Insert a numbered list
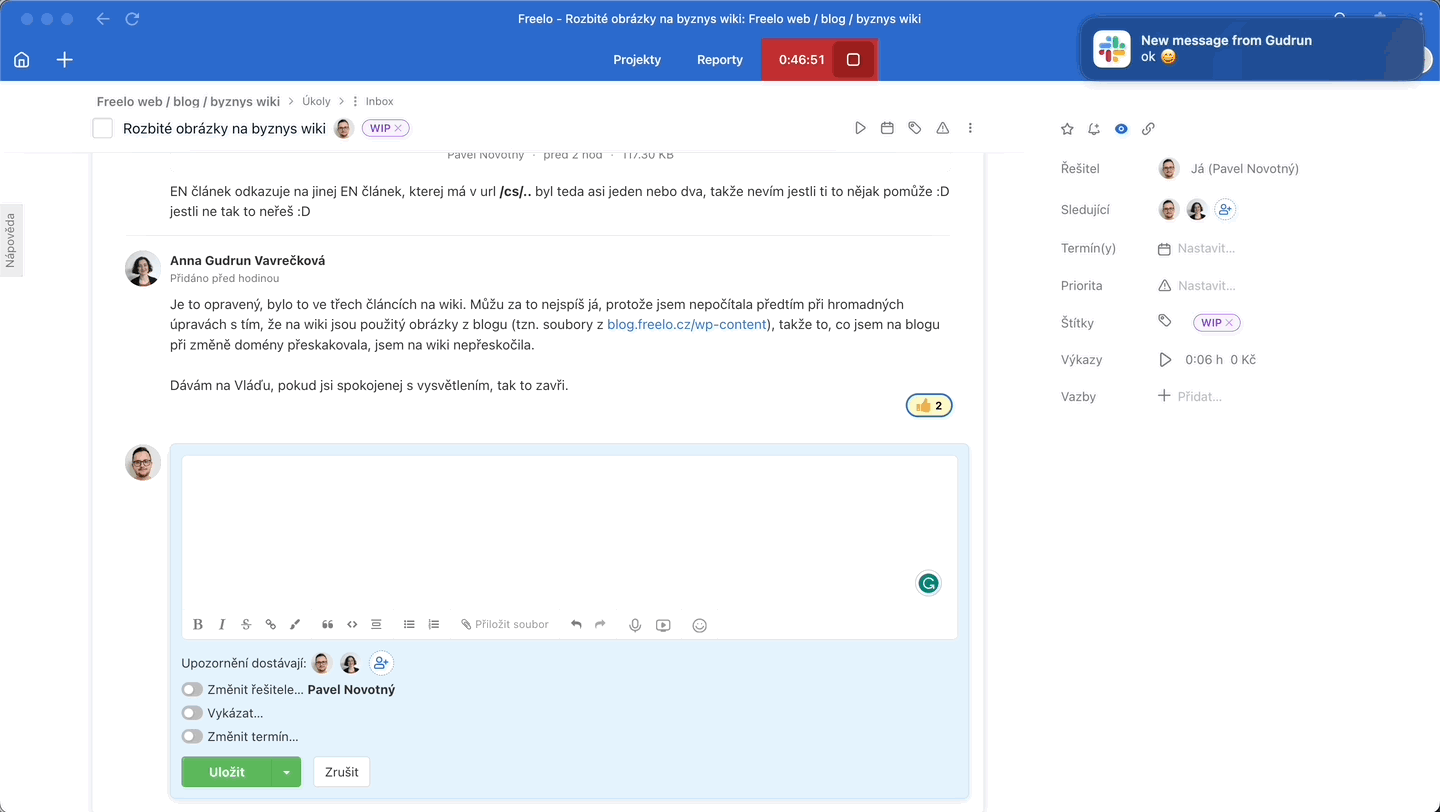 434,625
